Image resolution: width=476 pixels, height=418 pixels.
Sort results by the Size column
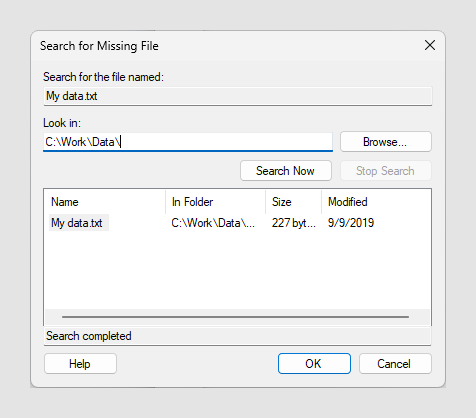tap(294, 202)
